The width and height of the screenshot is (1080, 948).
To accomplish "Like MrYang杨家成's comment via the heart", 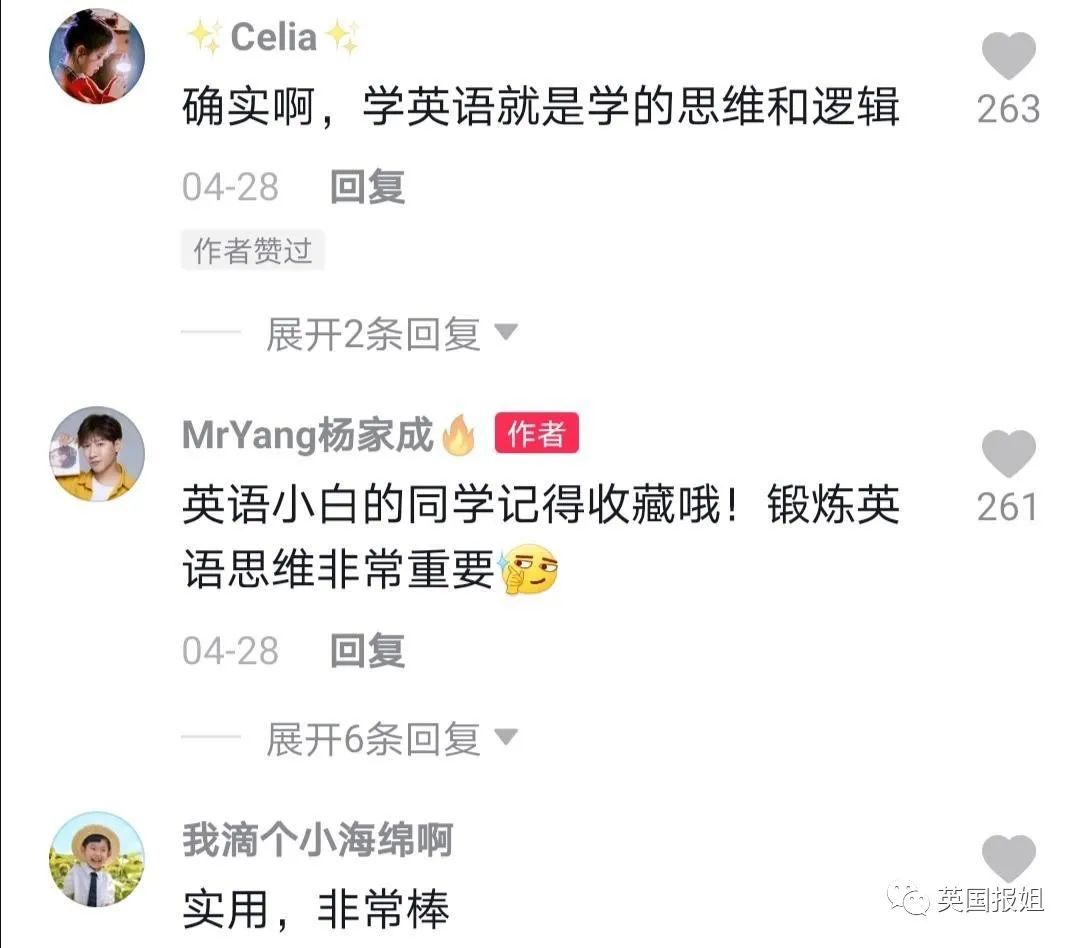I will [1008, 454].
